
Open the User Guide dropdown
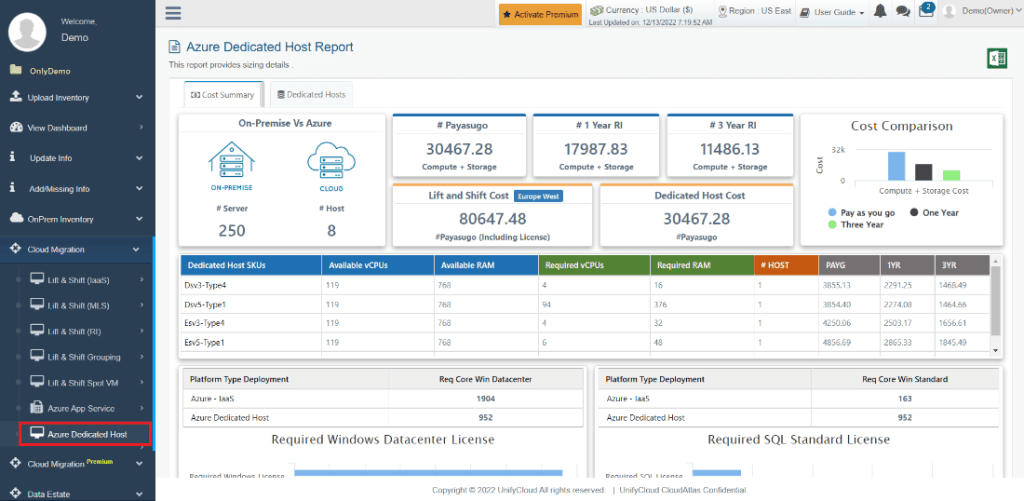[832, 12]
